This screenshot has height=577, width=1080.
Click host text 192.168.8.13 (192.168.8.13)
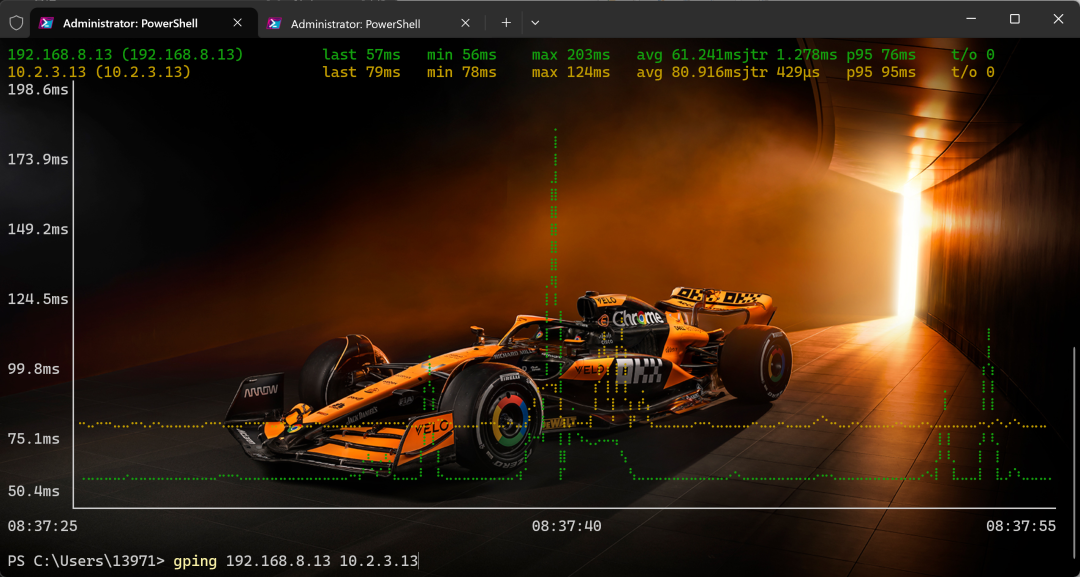[x=125, y=54]
